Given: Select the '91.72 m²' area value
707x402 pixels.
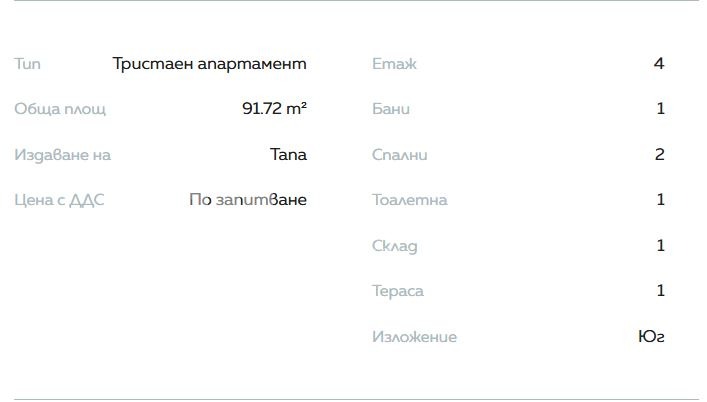Looking at the screenshot, I should (274, 109).
